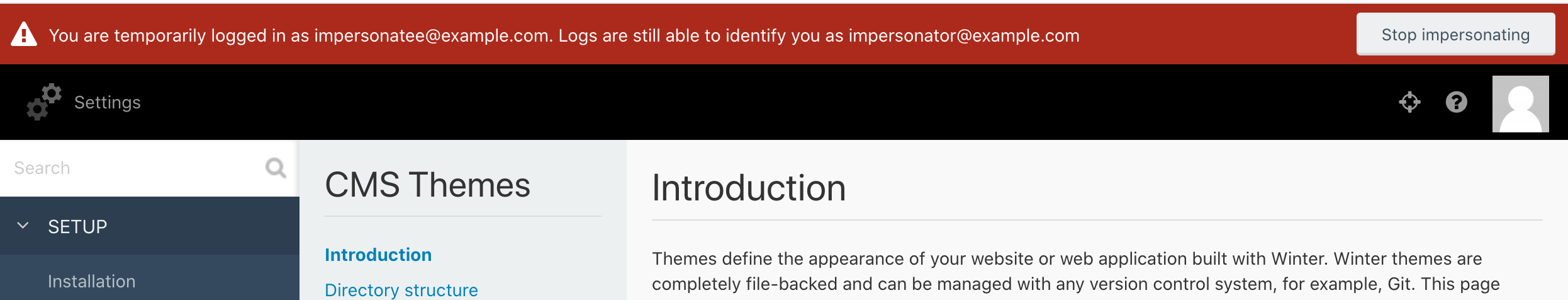
Task: Open the Settings menu label
Action: tap(108, 102)
